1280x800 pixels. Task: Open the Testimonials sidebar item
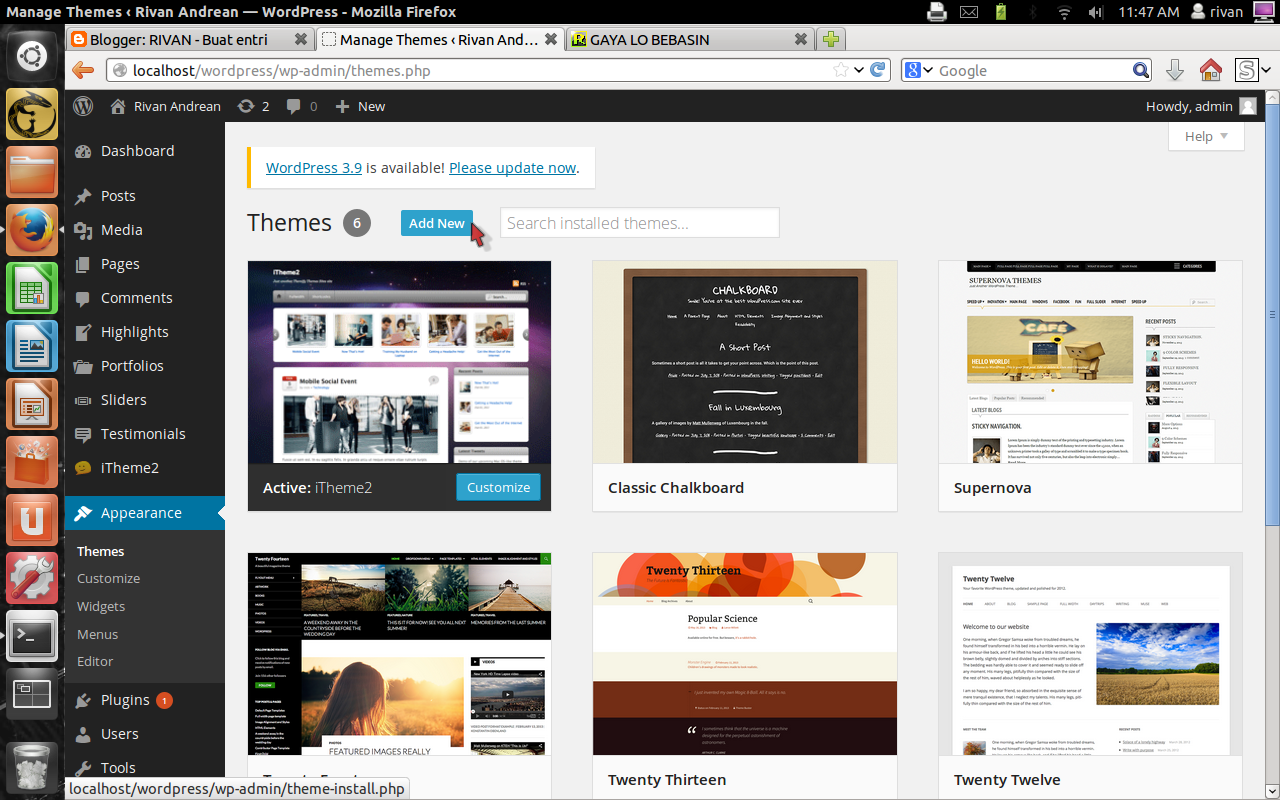point(145,434)
